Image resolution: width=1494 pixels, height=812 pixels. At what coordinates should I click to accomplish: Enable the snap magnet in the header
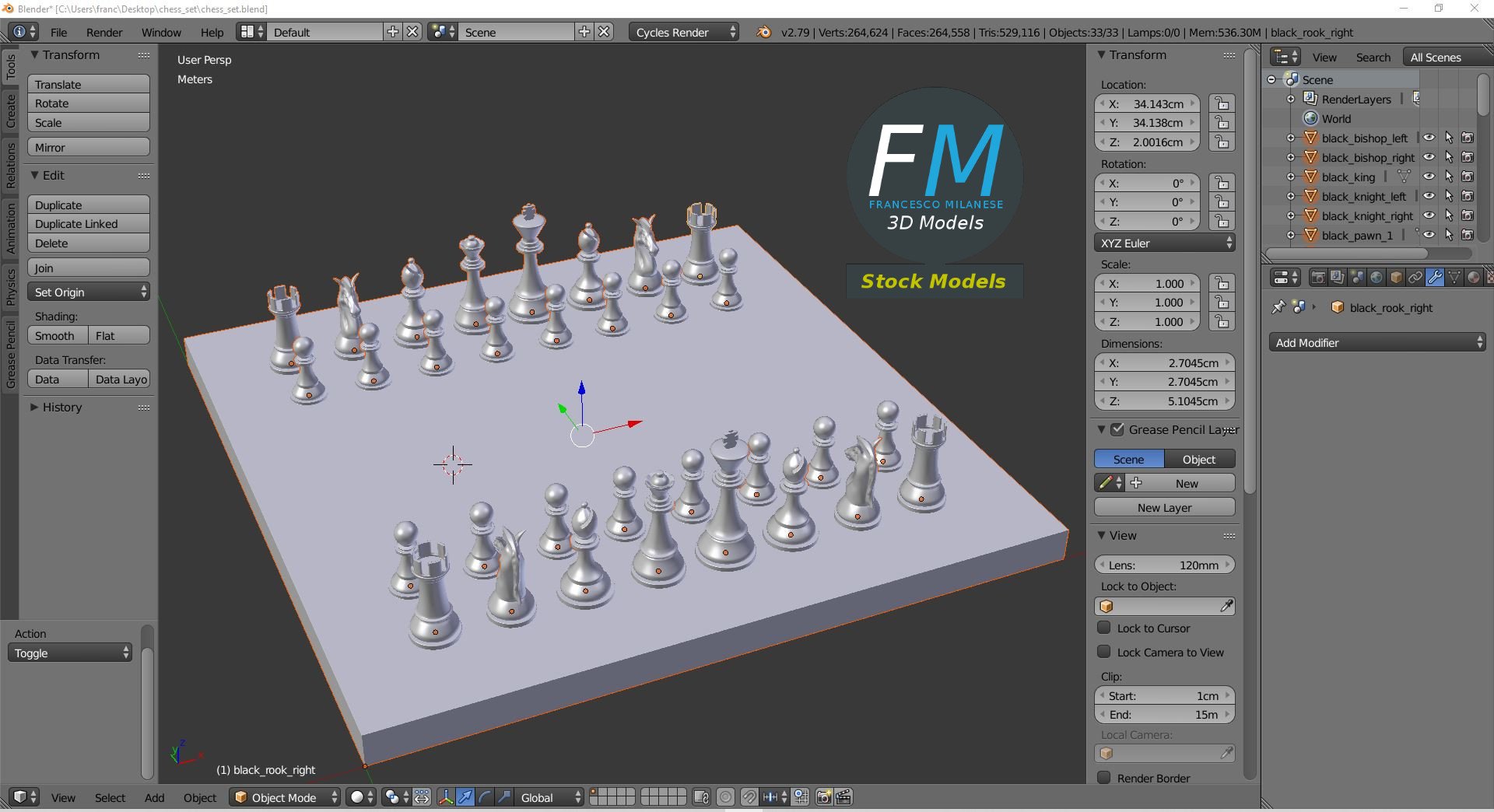(749, 797)
